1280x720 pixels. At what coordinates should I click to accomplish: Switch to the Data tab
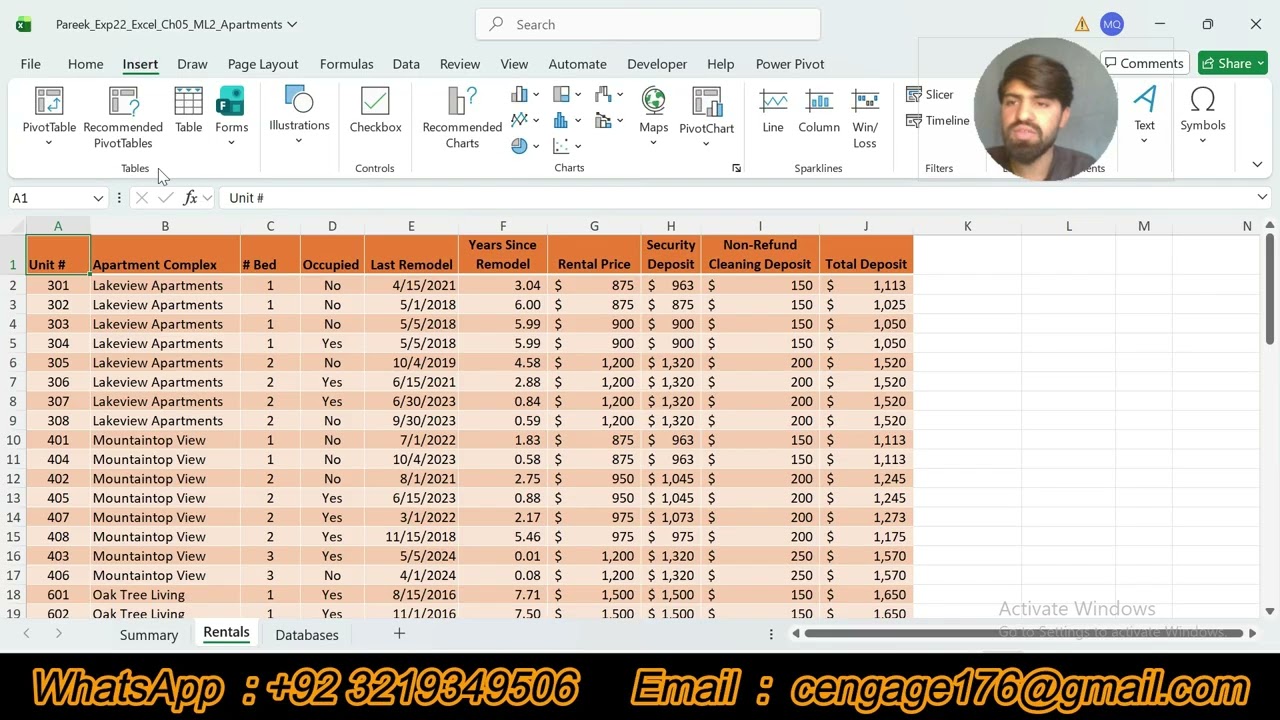pyautogui.click(x=406, y=64)
